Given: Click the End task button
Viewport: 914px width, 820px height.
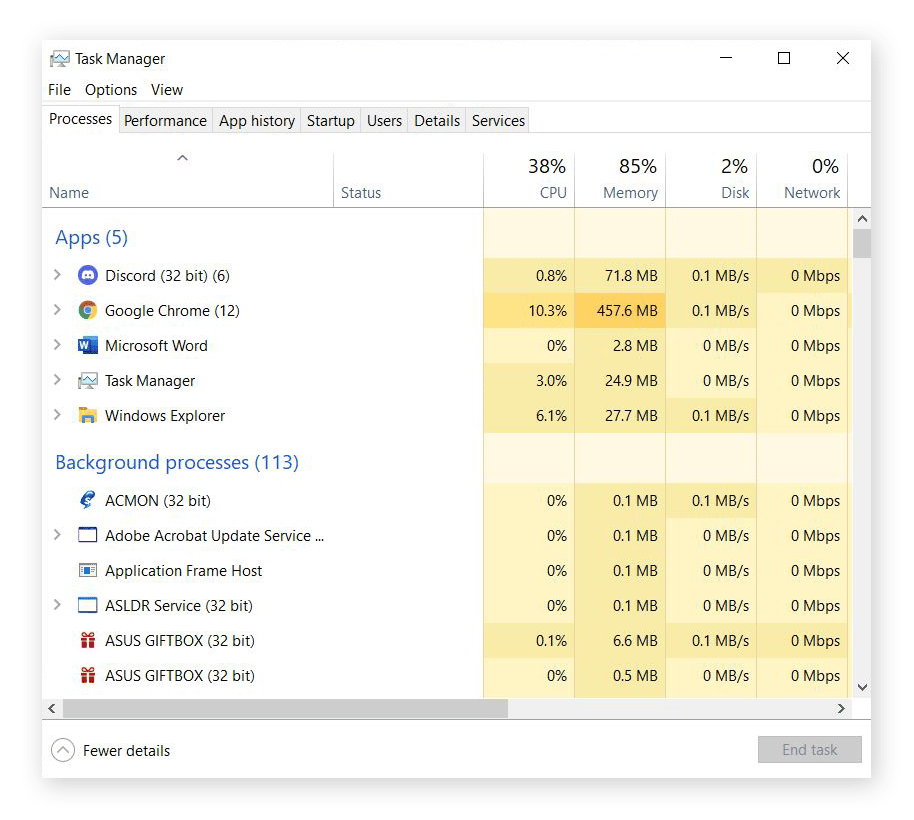Looking at the screenshot, I should (x=809, y=749).
